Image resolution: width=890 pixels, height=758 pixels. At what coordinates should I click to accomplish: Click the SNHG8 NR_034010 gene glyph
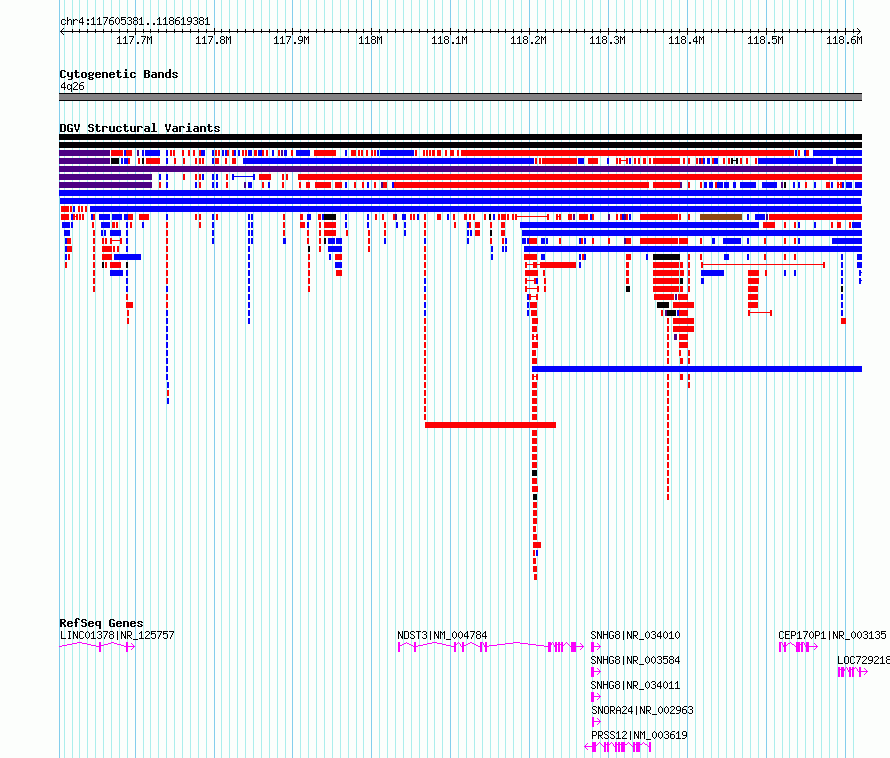click(596, 647)
